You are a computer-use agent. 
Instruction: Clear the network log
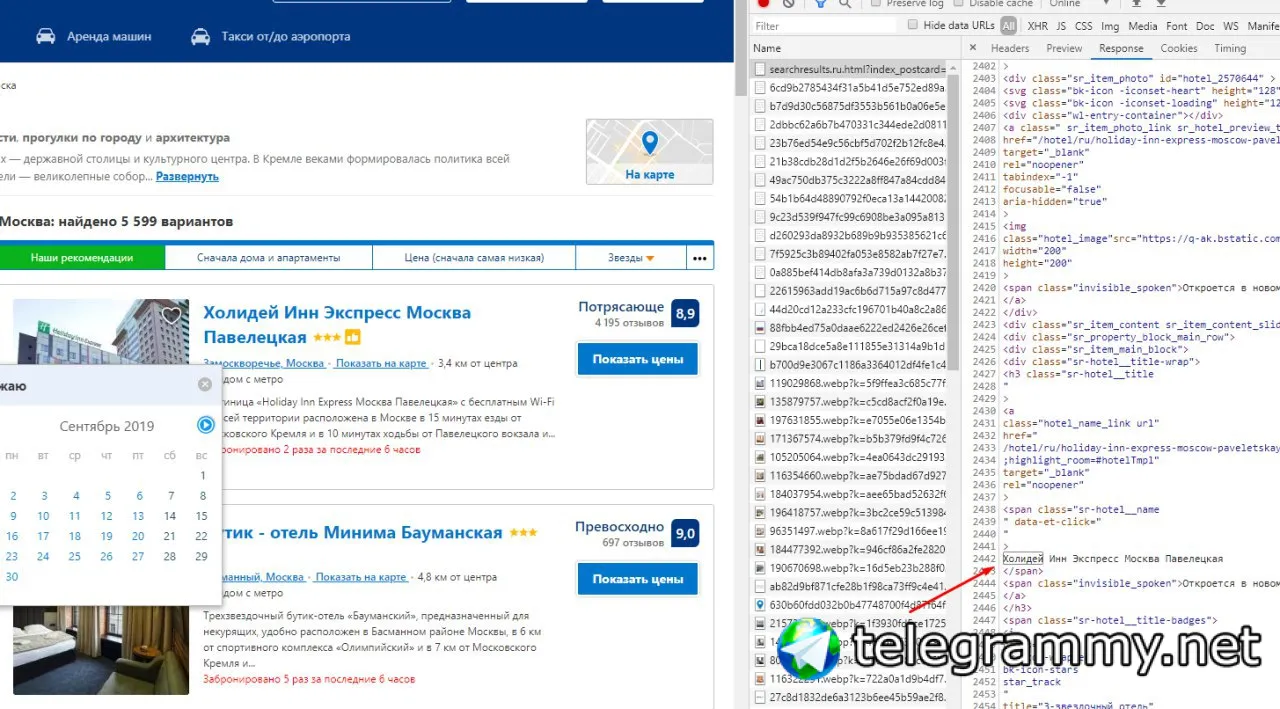click(789, 3)
